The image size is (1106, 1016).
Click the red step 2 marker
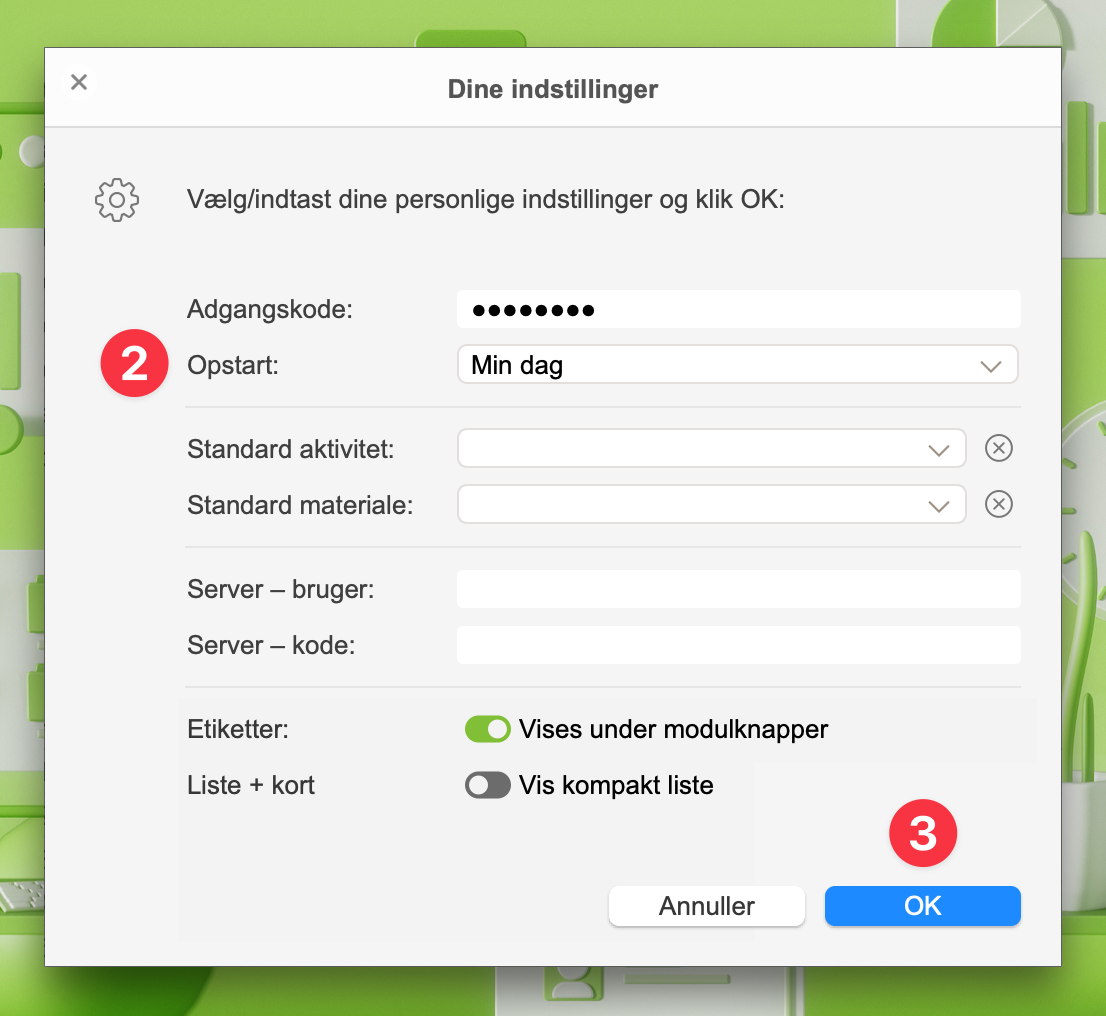click(134, 363)
